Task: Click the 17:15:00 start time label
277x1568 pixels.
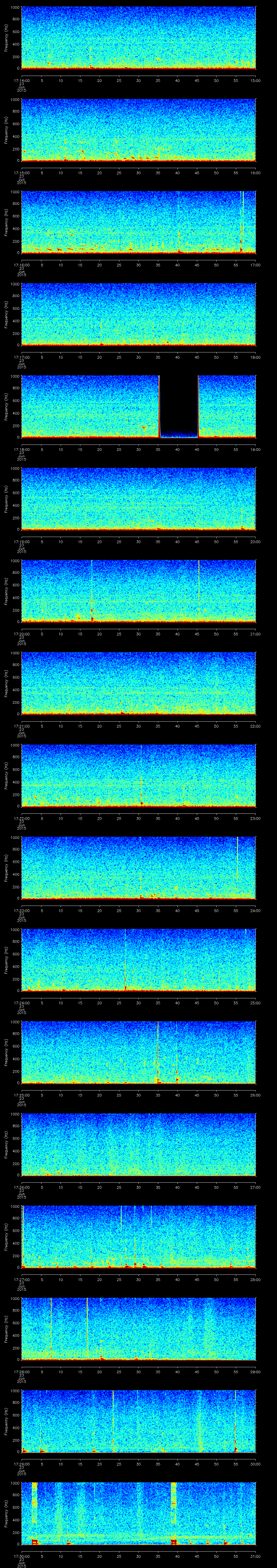Action: point(21,173)
